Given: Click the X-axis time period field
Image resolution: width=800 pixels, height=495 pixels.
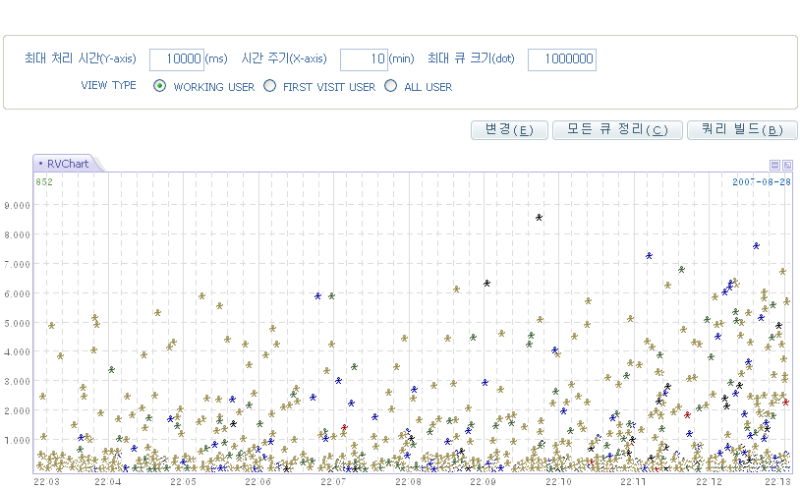Looking at the screenshot, I should pos(364,59).
